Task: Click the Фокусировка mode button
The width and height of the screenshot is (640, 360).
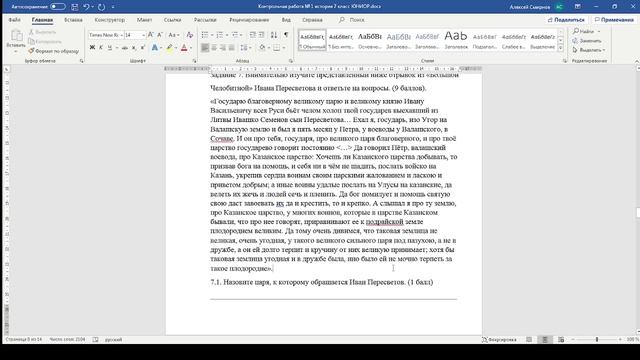Action: [499, 340]
